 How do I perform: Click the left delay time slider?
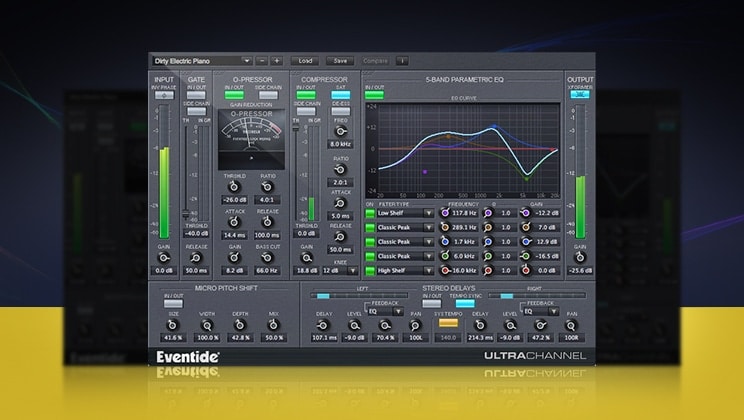[x=359, y=296]
